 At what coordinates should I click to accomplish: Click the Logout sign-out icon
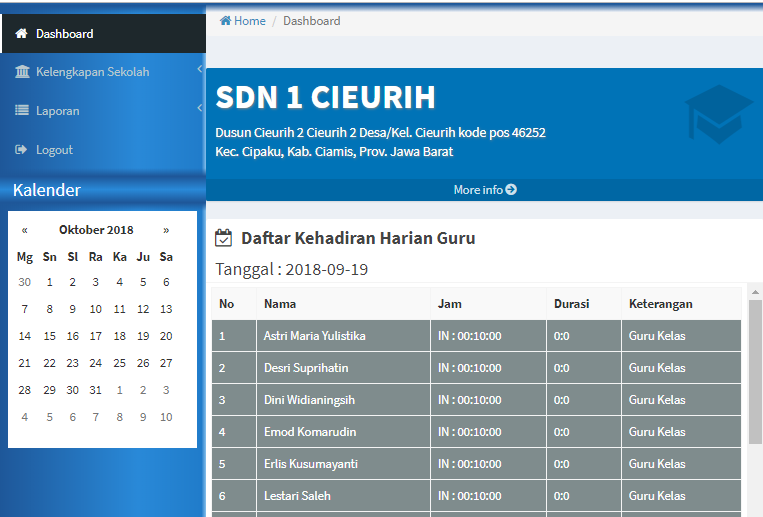pyautogui.click(x=21, y=149)
